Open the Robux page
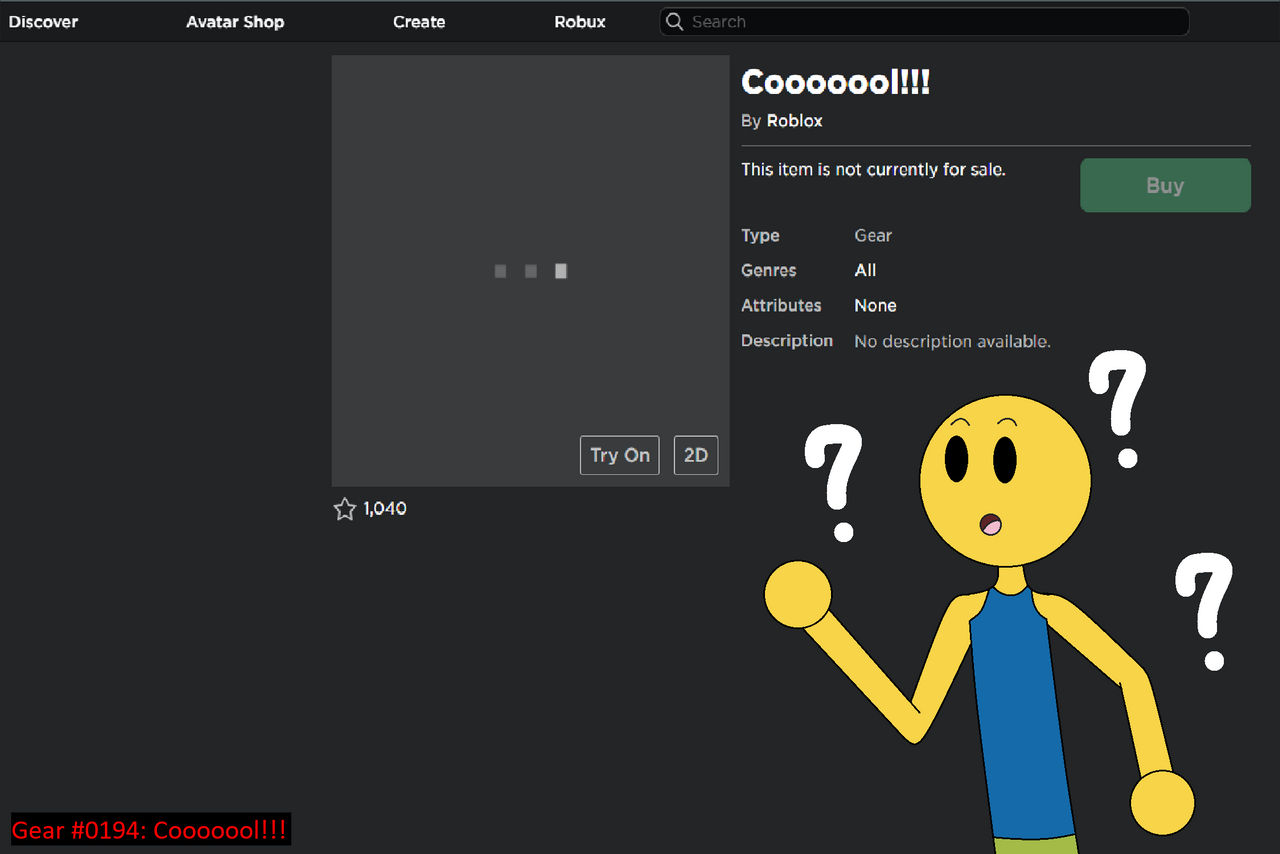The image size is (1280, 854). coord(580,22)
